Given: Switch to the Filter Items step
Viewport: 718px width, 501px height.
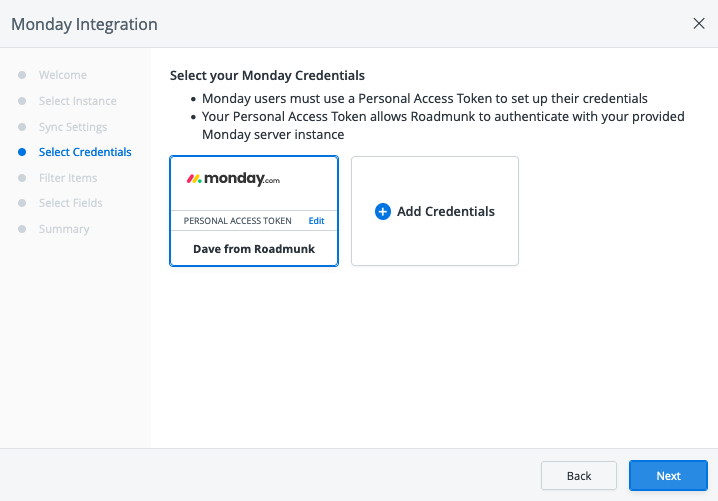Looking at the screenshot, I should click(x=68, y=178).
